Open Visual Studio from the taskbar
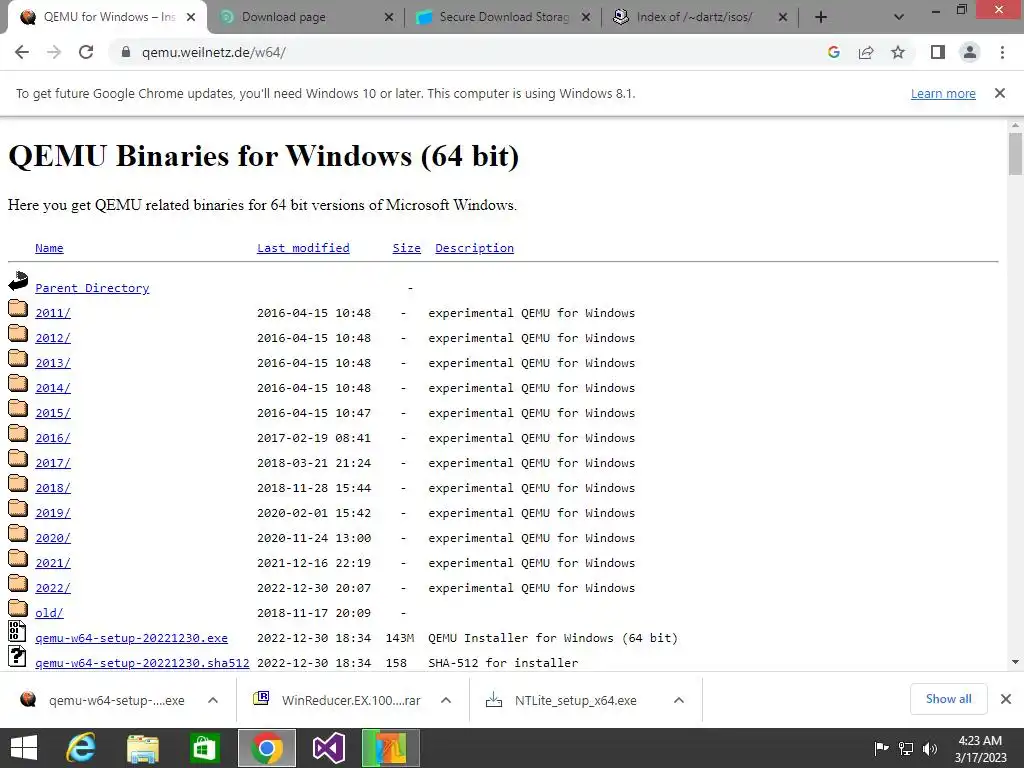This screenshot has height=768, width=1024. (328, 748)
